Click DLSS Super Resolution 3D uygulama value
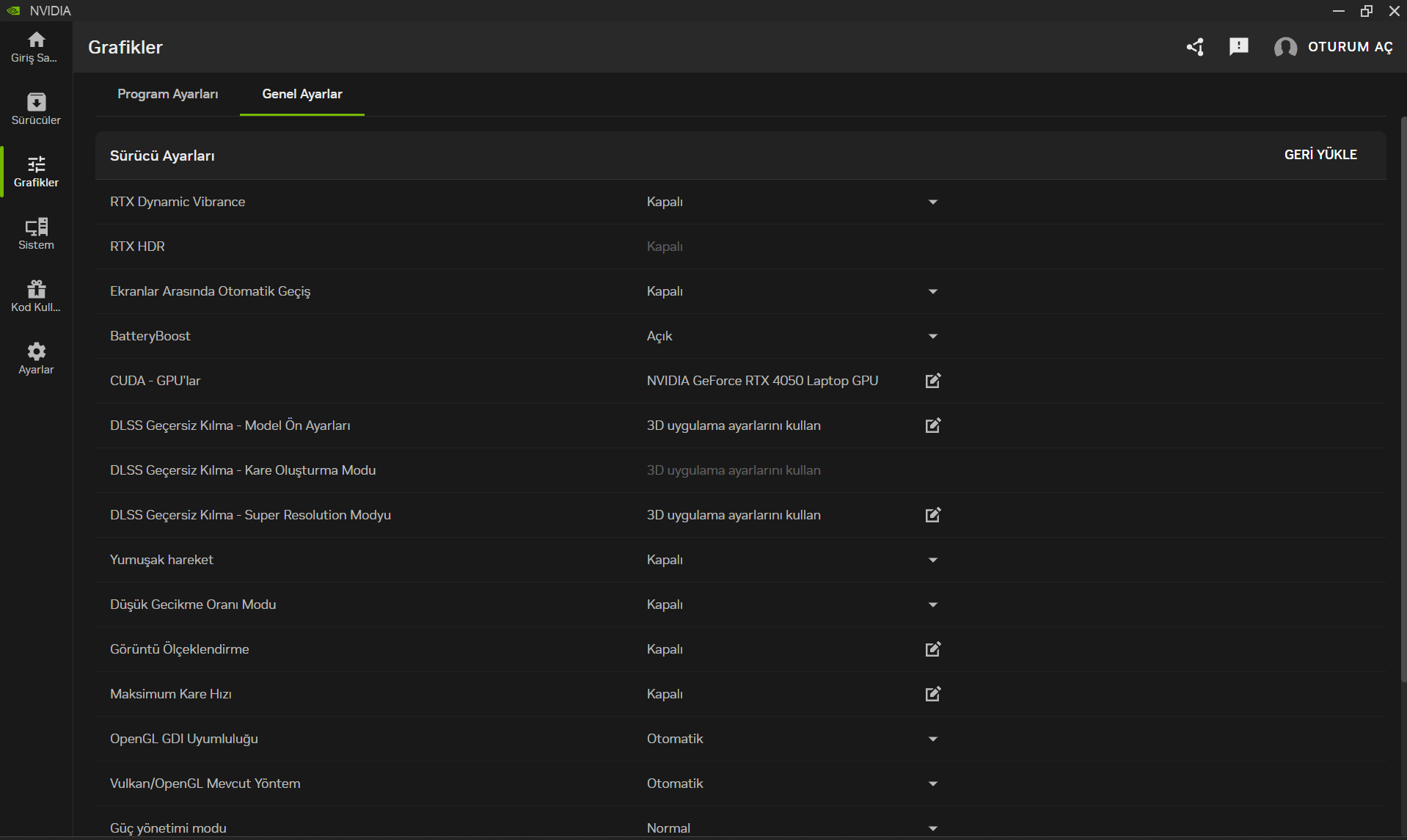1407x840 pixels. 734,515
